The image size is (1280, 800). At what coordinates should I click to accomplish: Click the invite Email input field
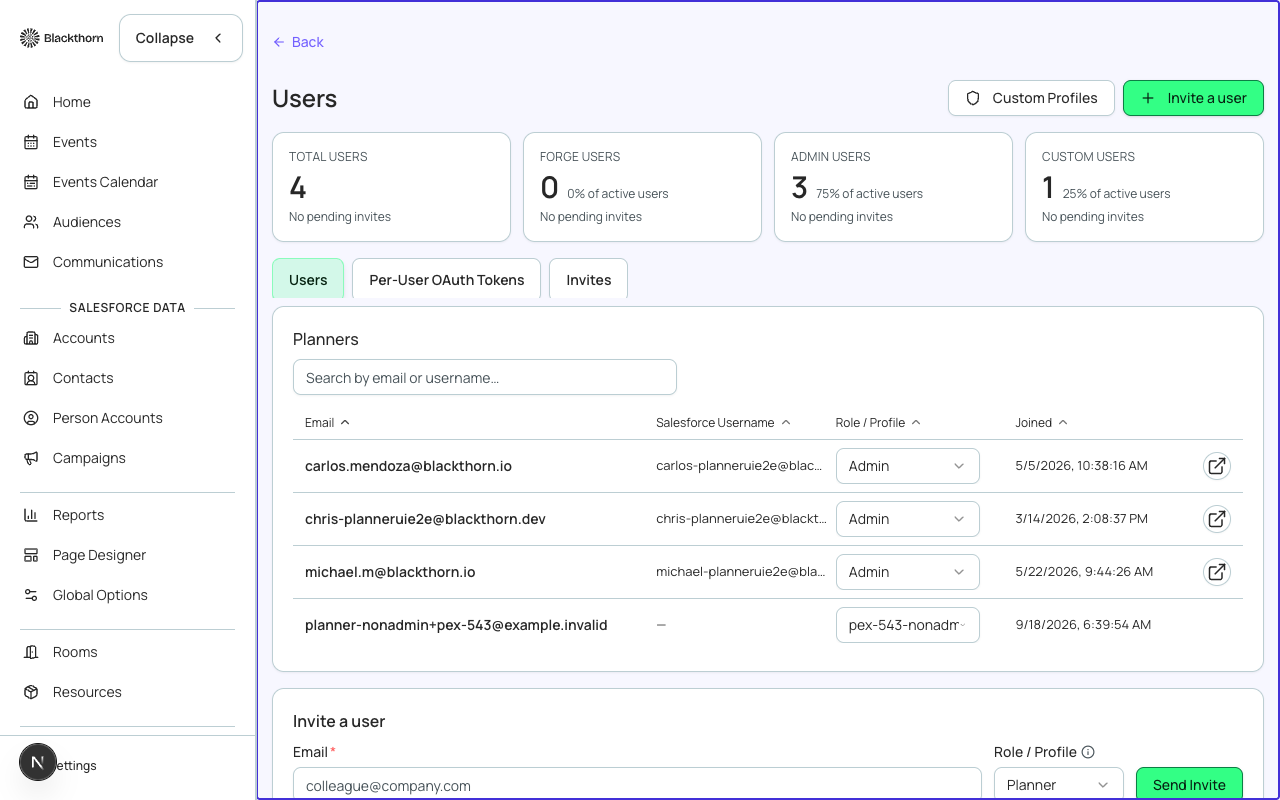click(637, 784)
